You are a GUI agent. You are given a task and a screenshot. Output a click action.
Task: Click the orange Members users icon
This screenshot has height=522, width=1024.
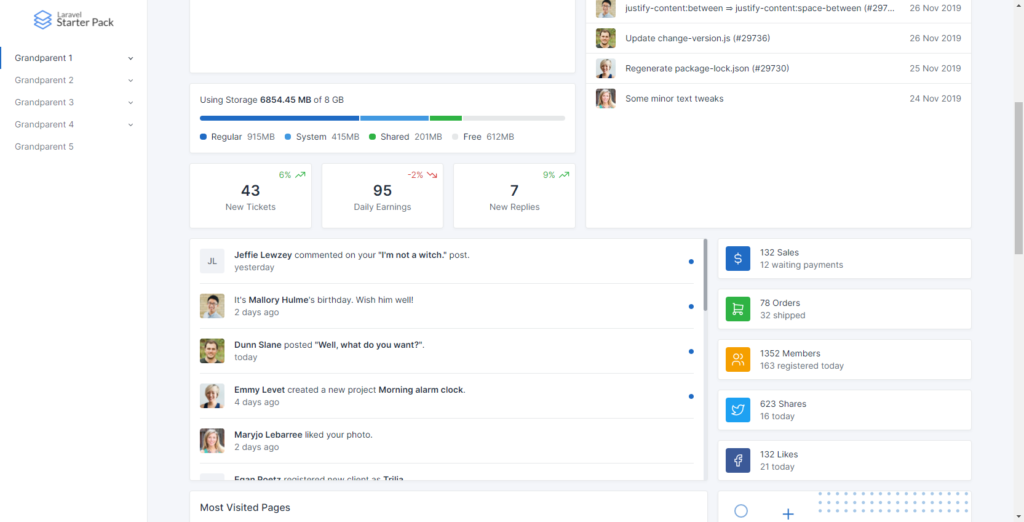[738, 359]
